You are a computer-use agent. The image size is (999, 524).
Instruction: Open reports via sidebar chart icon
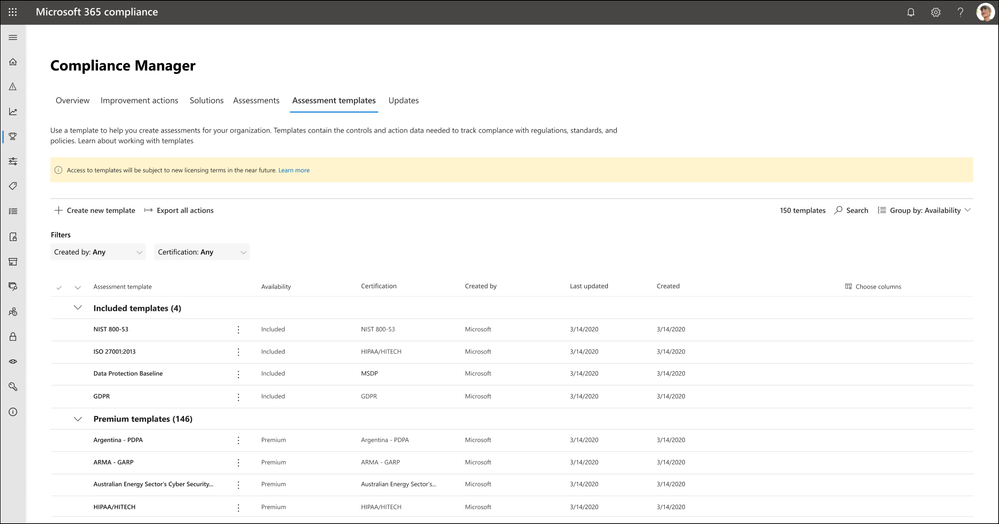pyautogui.click(x=13, y=112)
